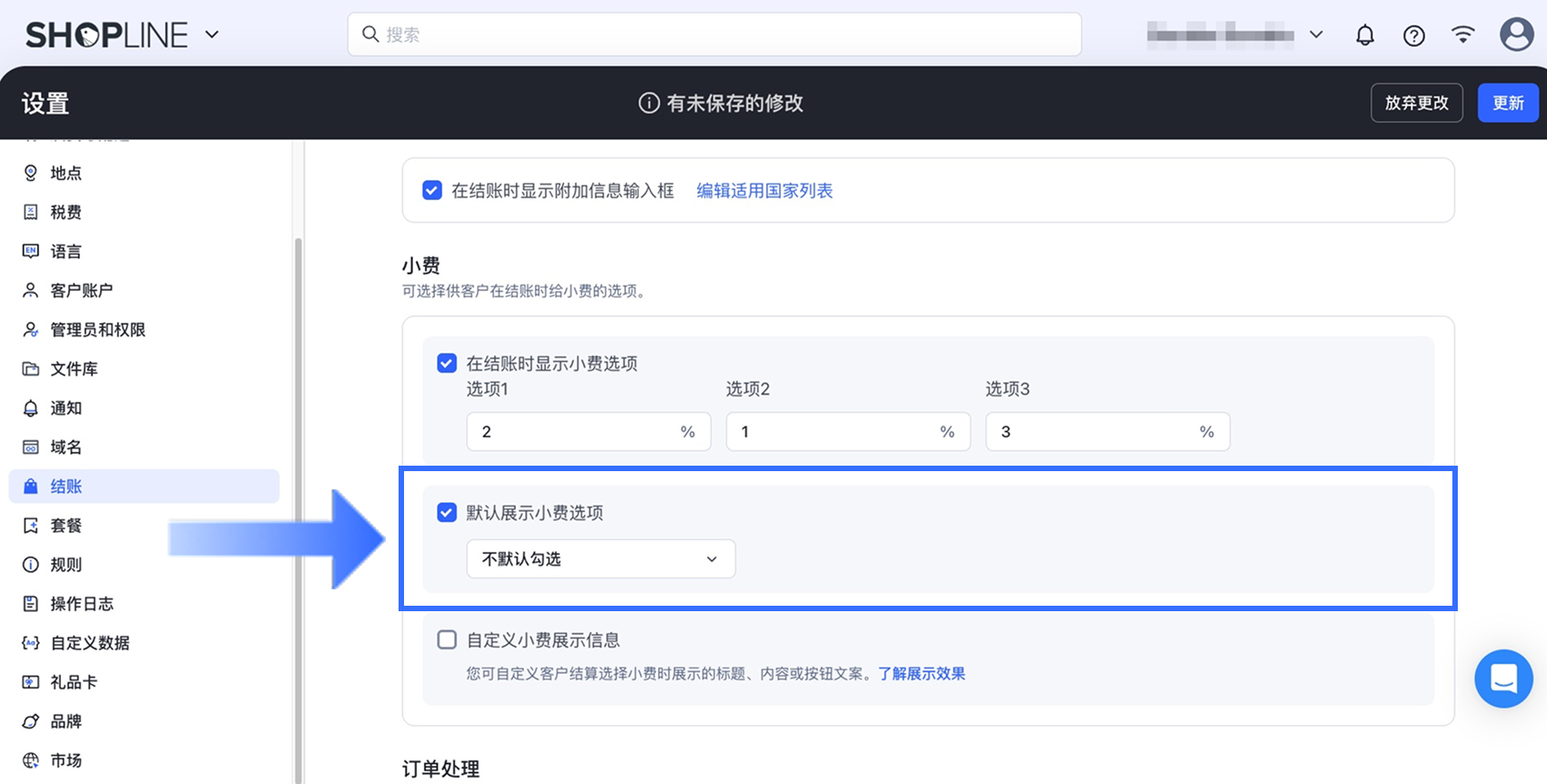Open the help question mark icon
The width and height of the screenshot is (1547, 784).
pyautogui.click(x=1414, y=35)
